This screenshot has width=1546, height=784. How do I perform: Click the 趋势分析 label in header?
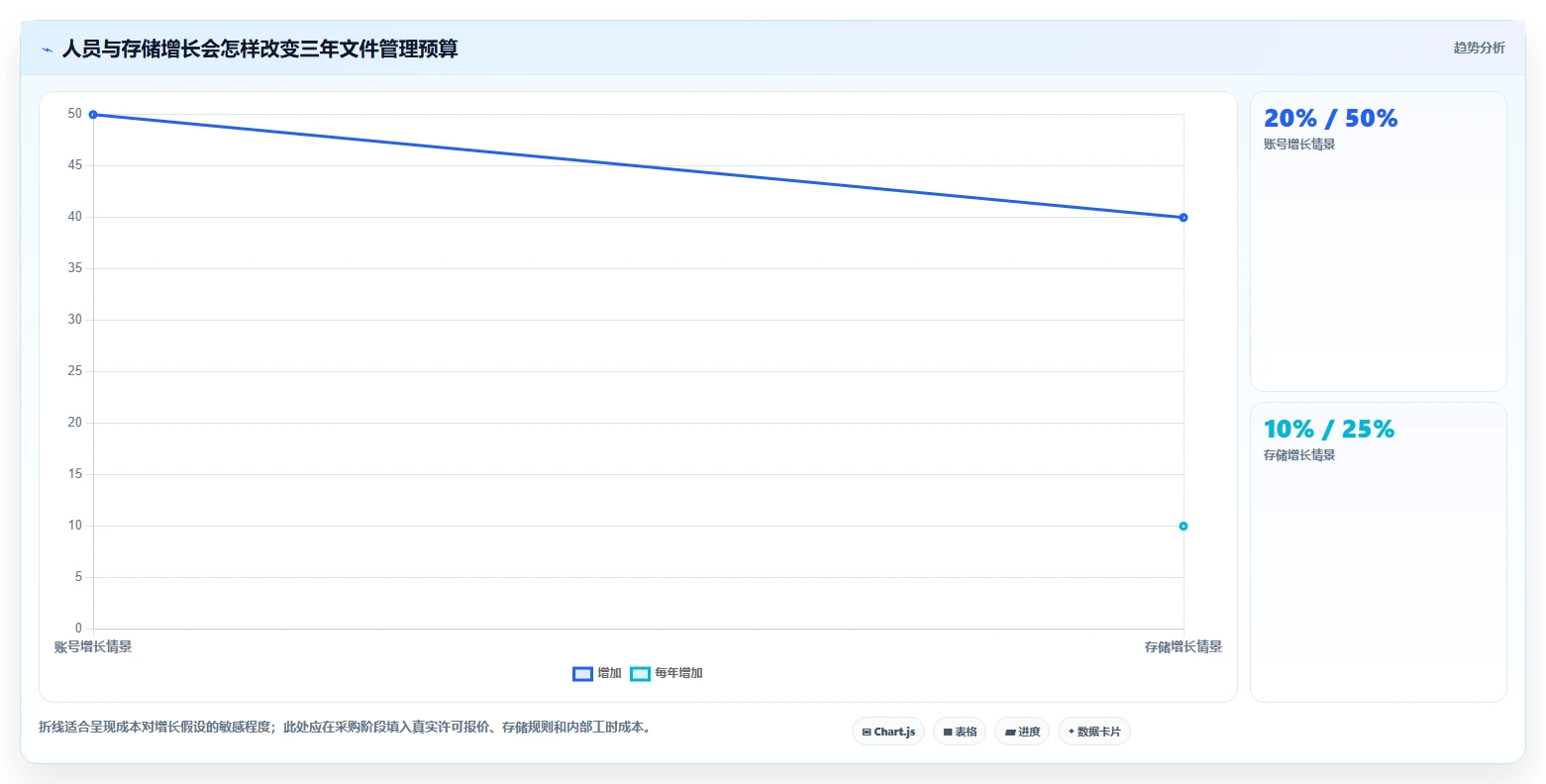click(x=1479, y=48)
